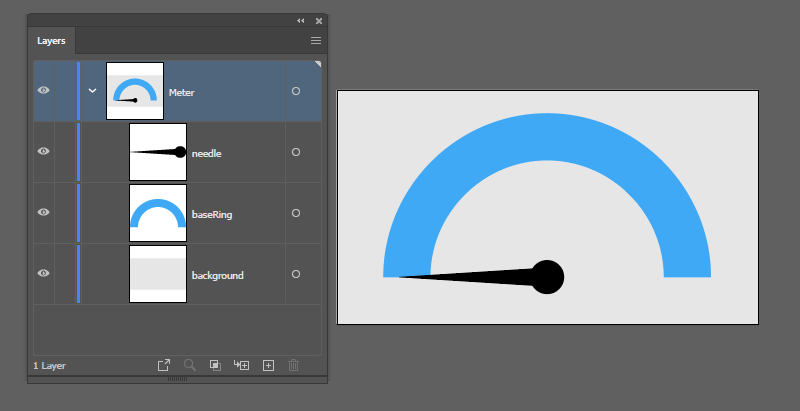Collapse the panel with the double-arrow icon
Screen dimensions: 800x411
pyautogui.click(x=301, y=21)
